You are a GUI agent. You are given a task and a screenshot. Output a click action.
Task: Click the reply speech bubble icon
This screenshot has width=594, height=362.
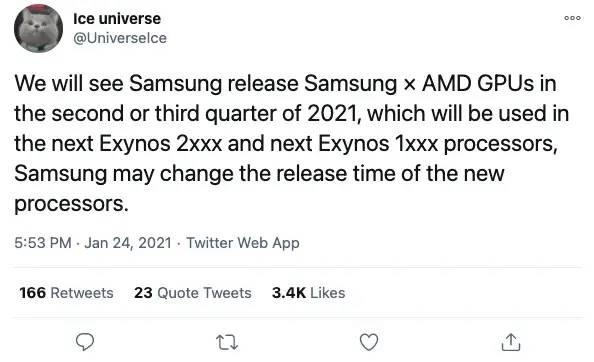[85, 342]
